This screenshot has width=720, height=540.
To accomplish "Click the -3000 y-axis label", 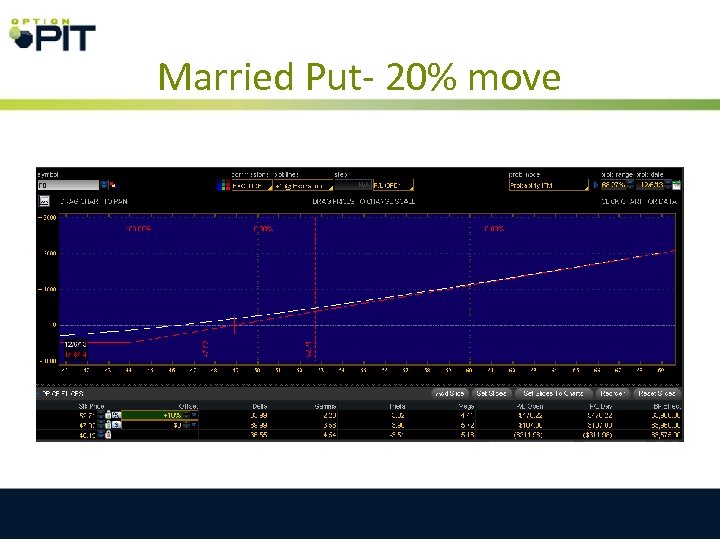I will click(x=47, y=218).
